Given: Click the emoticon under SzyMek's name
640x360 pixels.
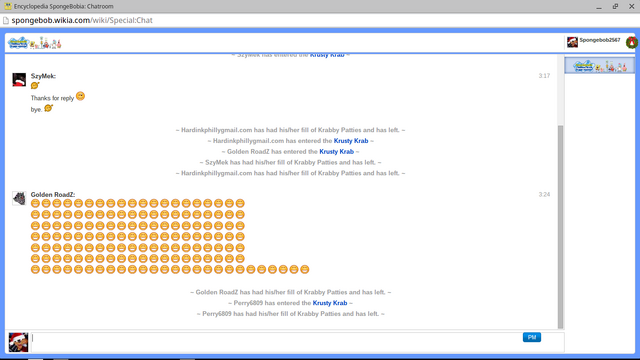Looking at the screenshot, I should tap(35, 85).
